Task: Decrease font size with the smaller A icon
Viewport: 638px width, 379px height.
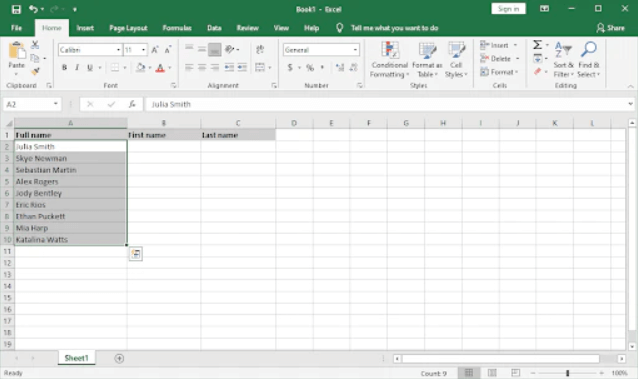Action: coord(168,50)
